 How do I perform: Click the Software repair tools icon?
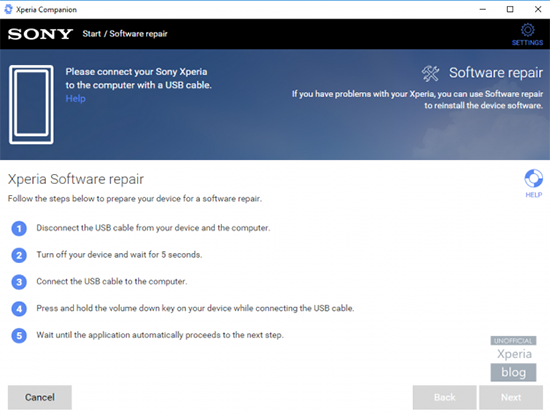(x=430, y=73)
